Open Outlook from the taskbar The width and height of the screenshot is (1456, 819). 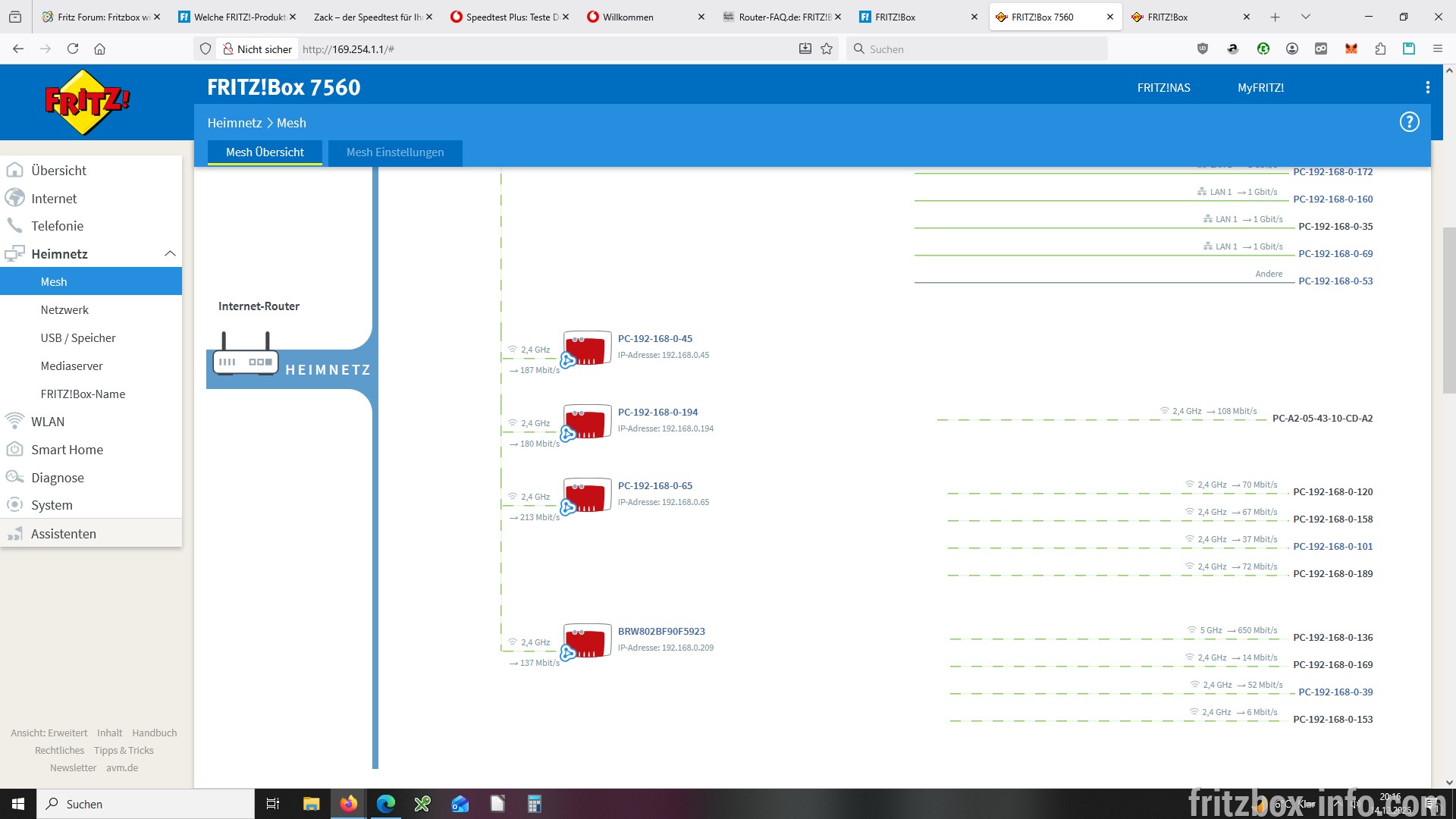tap(460, 804)
